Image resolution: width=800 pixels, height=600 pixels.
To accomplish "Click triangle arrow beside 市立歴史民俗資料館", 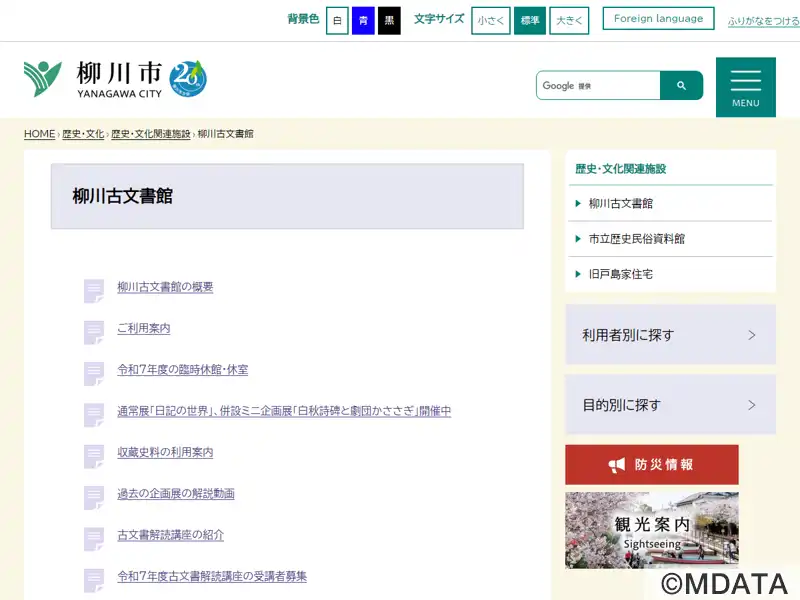I will tap(578, 239).
